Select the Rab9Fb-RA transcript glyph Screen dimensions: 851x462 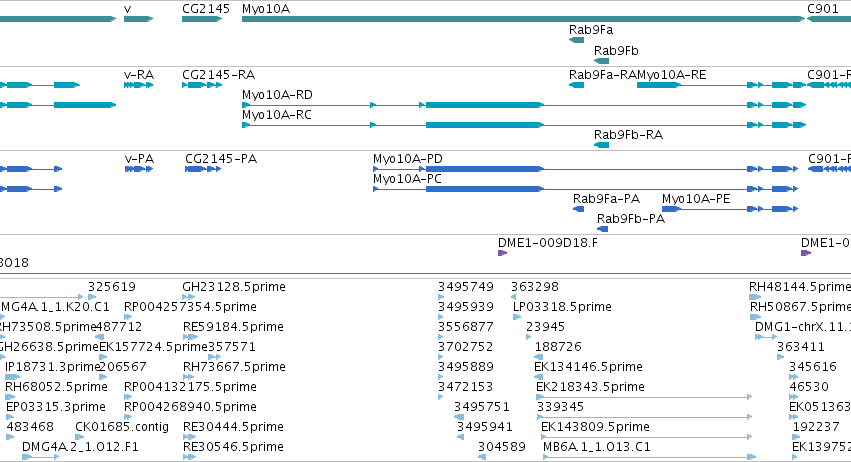pyautogui.click(x=601, y=145)
